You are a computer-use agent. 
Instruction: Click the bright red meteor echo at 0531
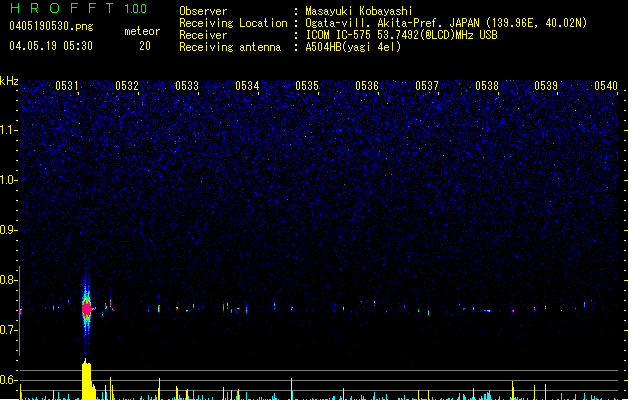coord(87,309)
